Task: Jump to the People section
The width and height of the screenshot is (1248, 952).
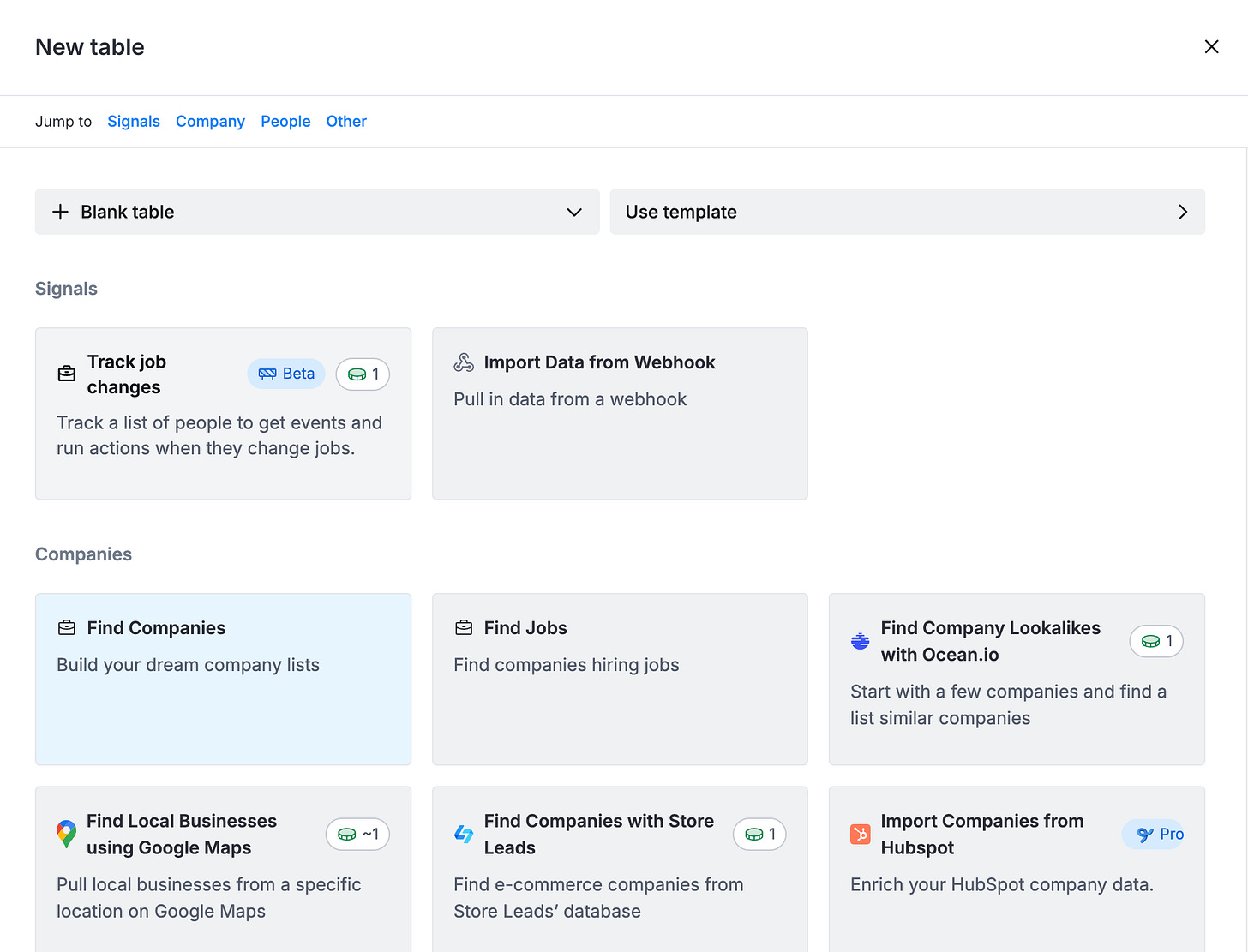Action: (285, 122)
